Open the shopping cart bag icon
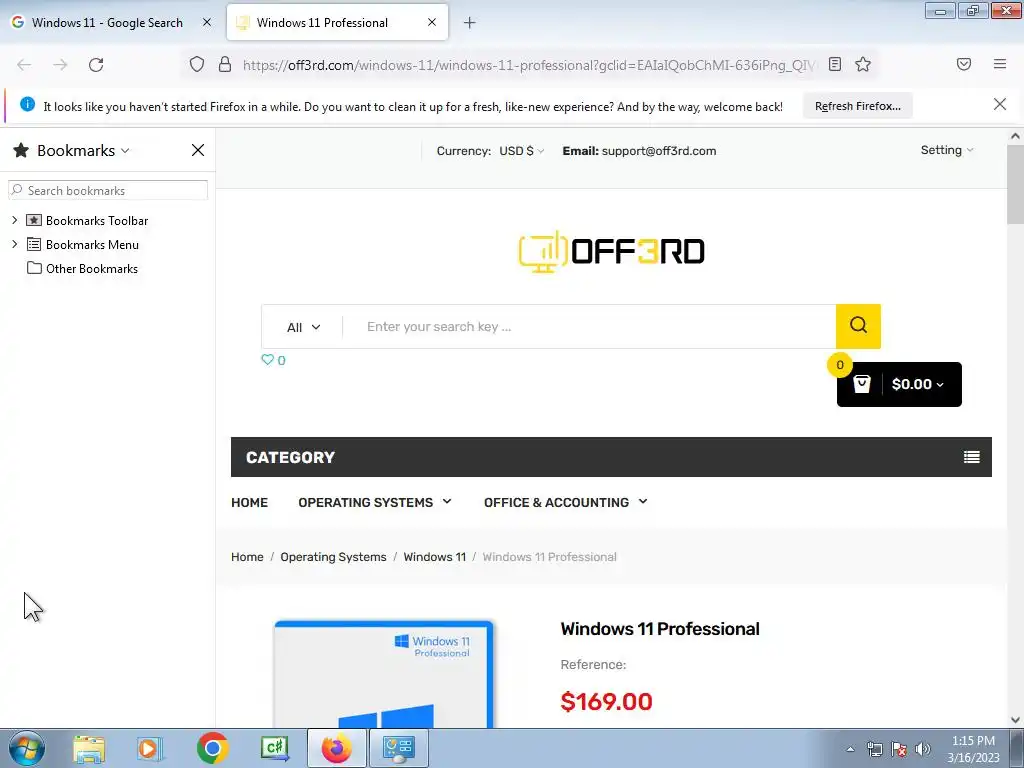The image size is (1024, 768). [862, 384]
